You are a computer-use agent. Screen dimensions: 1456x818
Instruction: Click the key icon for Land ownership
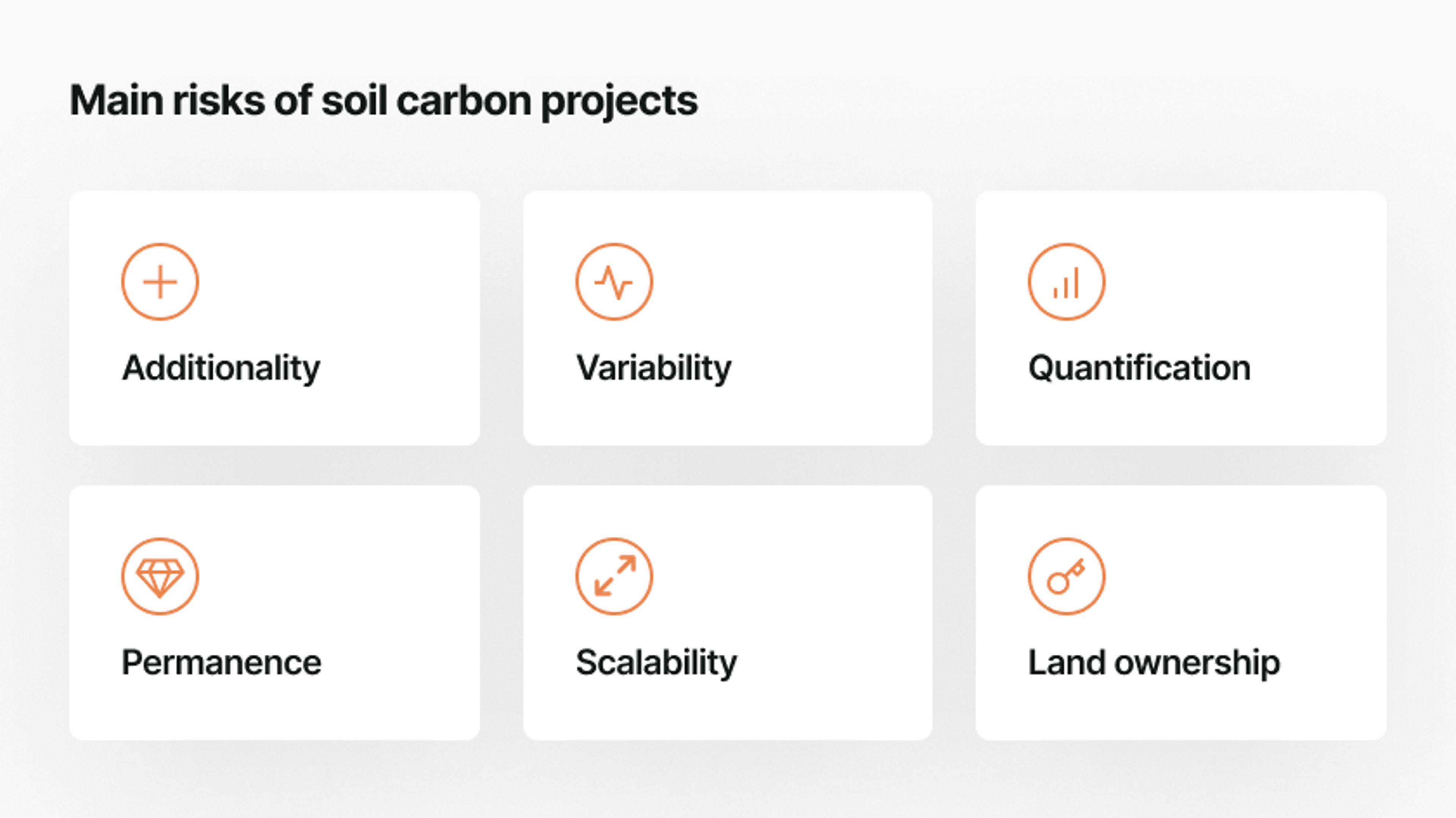1066,576
